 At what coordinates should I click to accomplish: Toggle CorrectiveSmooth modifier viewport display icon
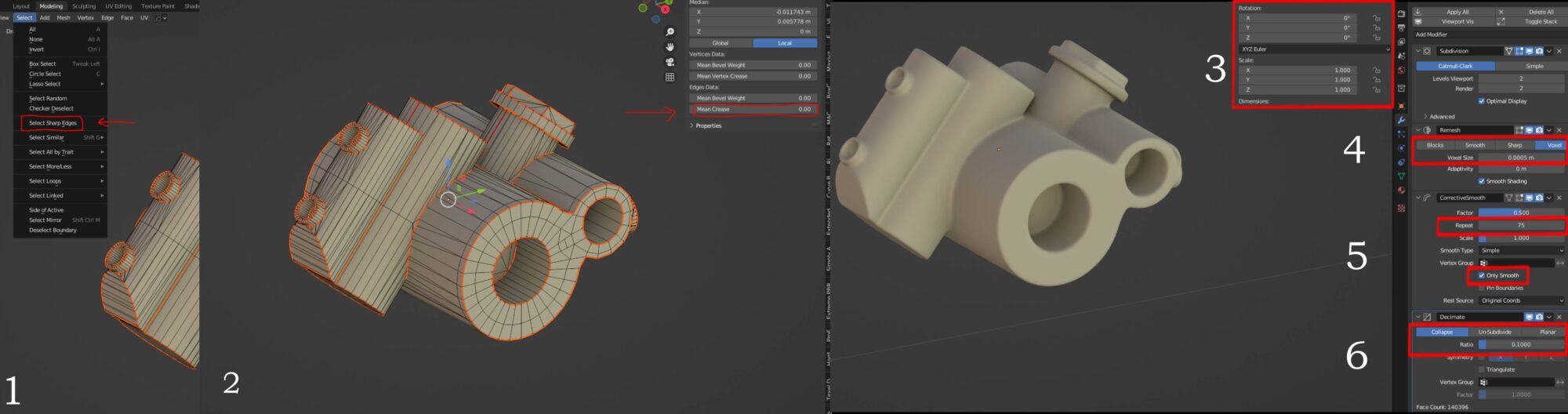click(1530, 198)
